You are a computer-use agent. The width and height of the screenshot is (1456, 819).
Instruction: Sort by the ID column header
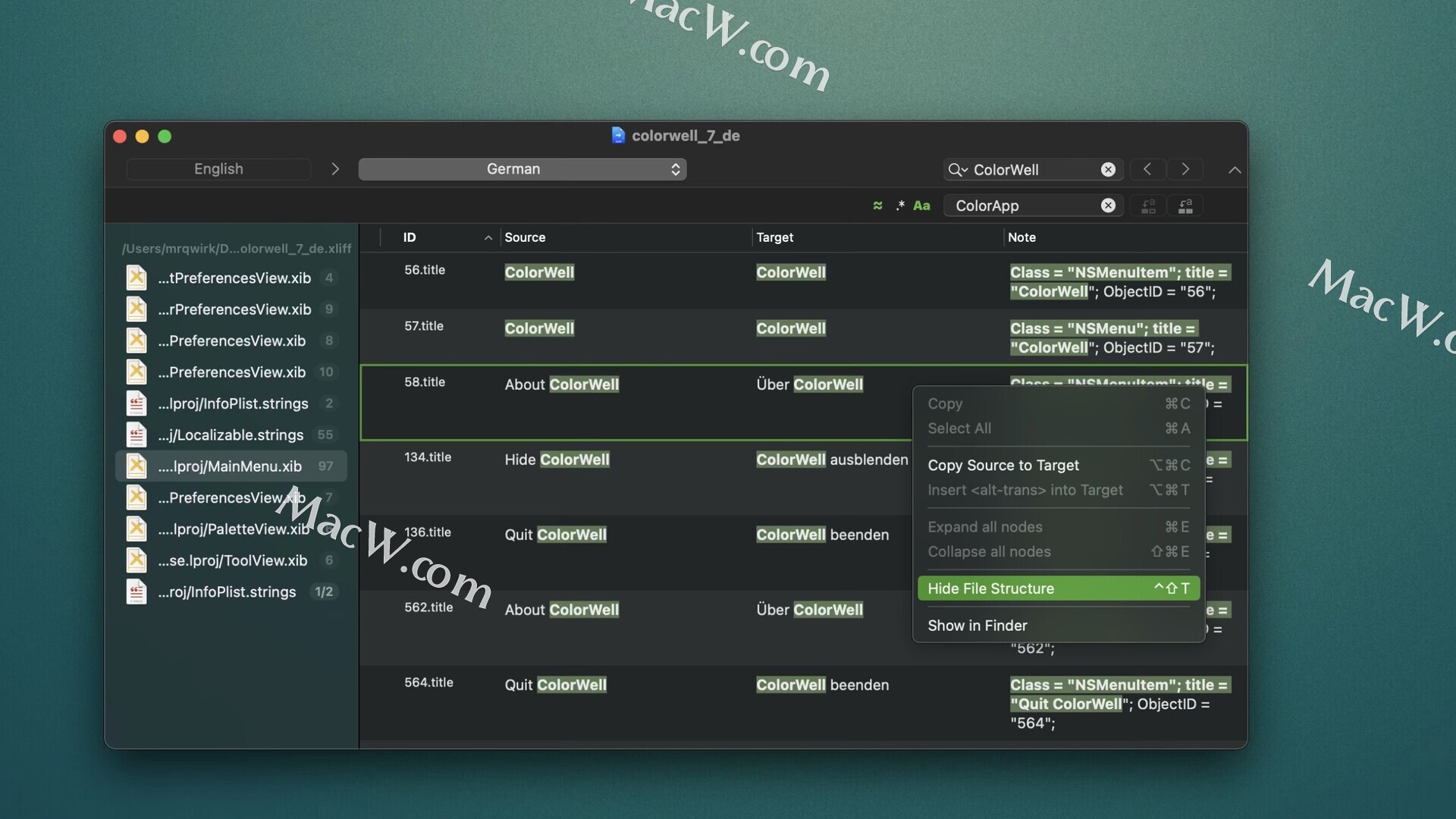pos(409,237)
